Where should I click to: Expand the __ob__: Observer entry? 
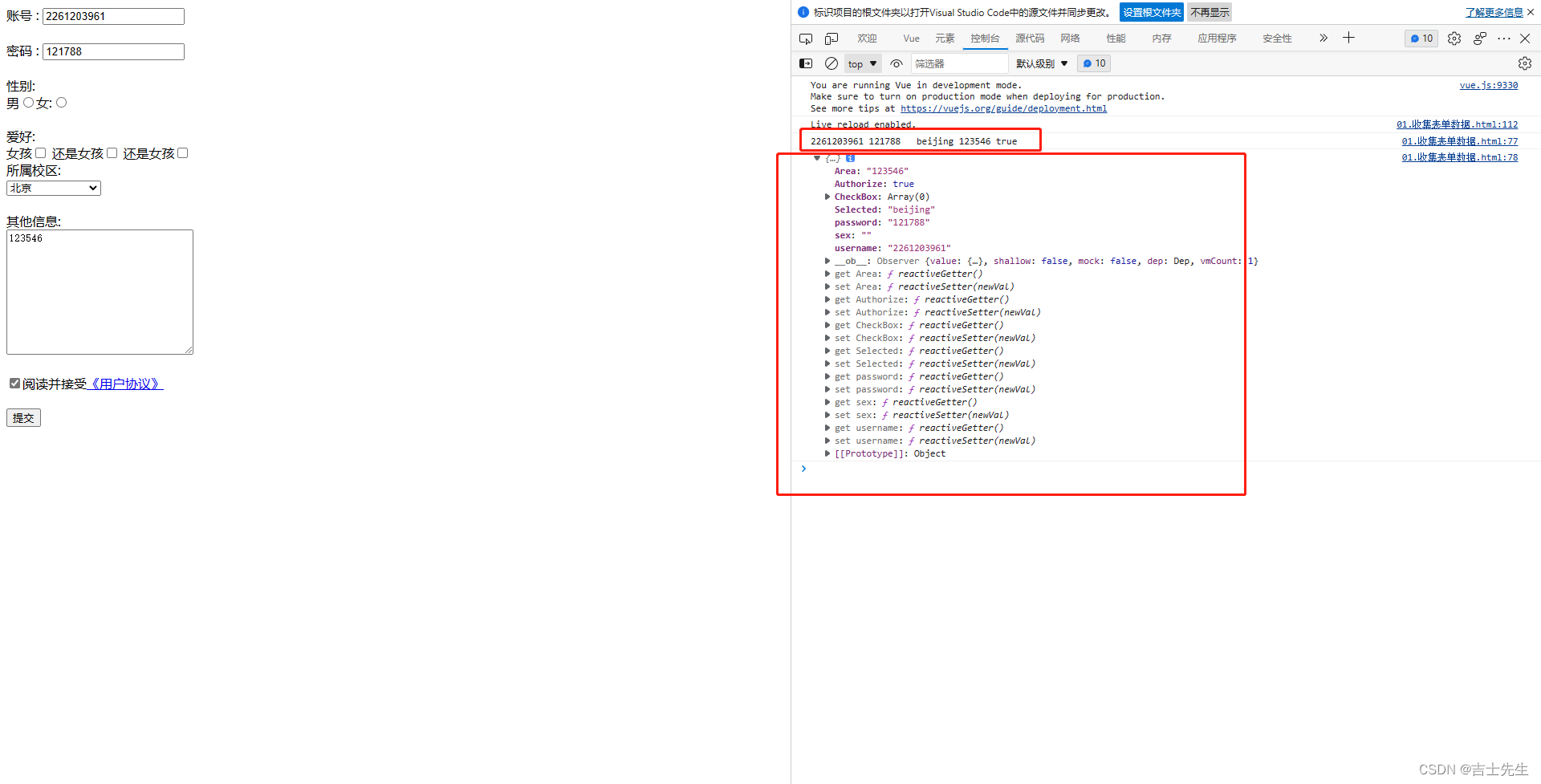click(x=827, y=261)
